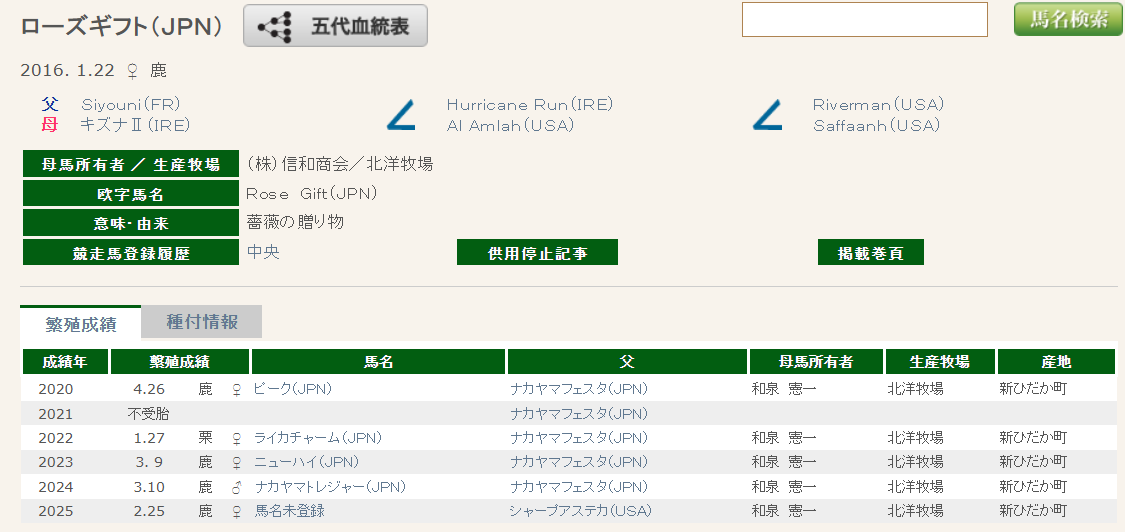Click the 中央 registration history link
1125x532 pixels.
click(263, 251)
